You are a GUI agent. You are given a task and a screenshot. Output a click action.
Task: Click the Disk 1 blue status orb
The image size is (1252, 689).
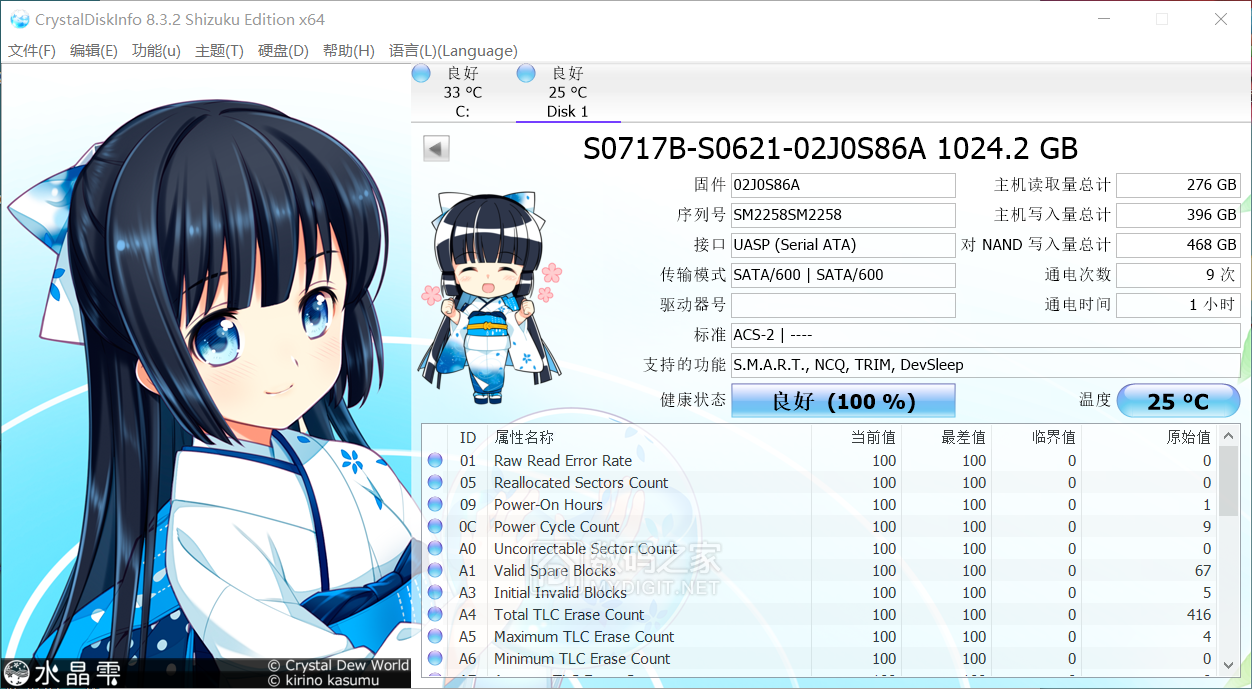pyautogui.click(x=526, y=73)
